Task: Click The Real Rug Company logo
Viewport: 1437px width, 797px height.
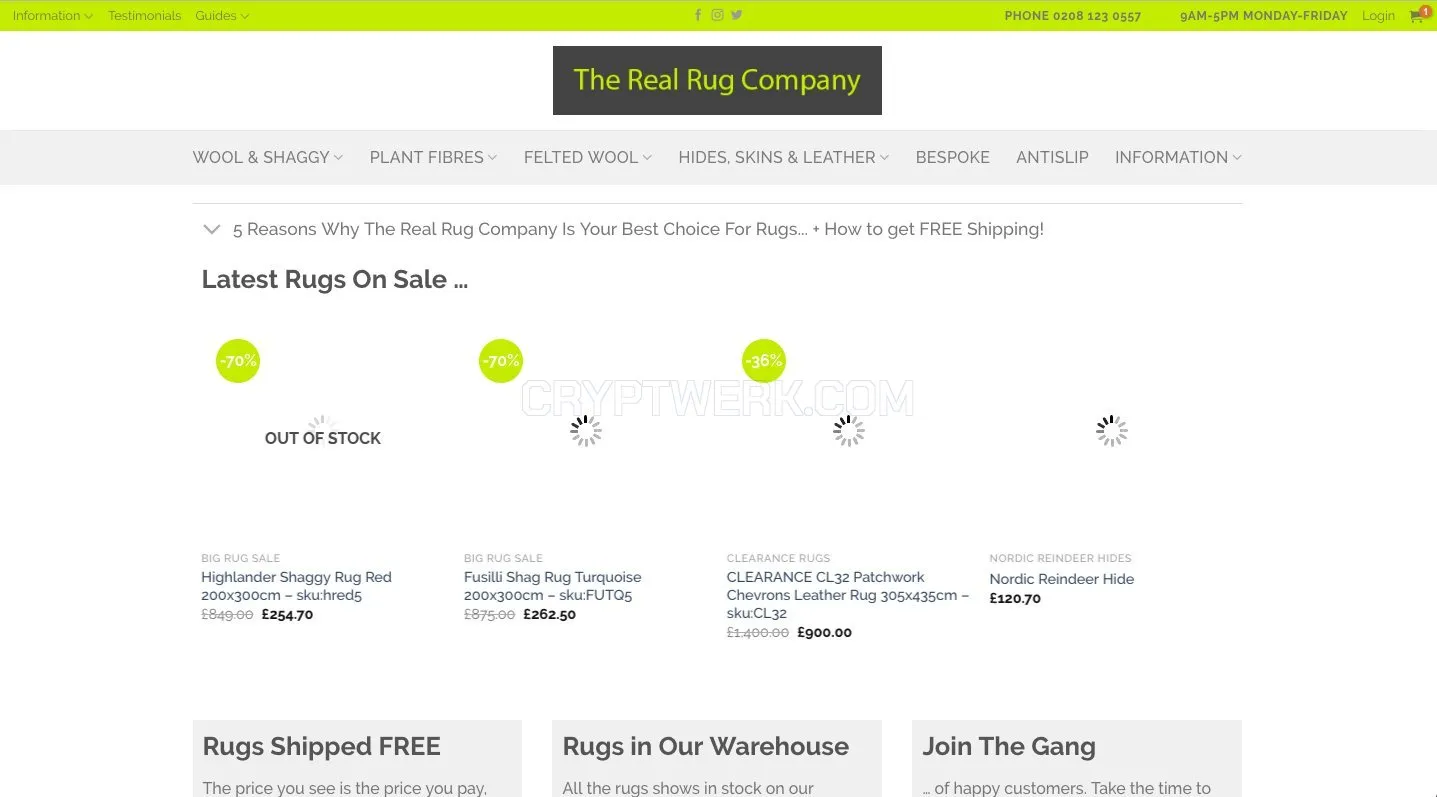Action: pyautogui.click(x=717, y=80)
